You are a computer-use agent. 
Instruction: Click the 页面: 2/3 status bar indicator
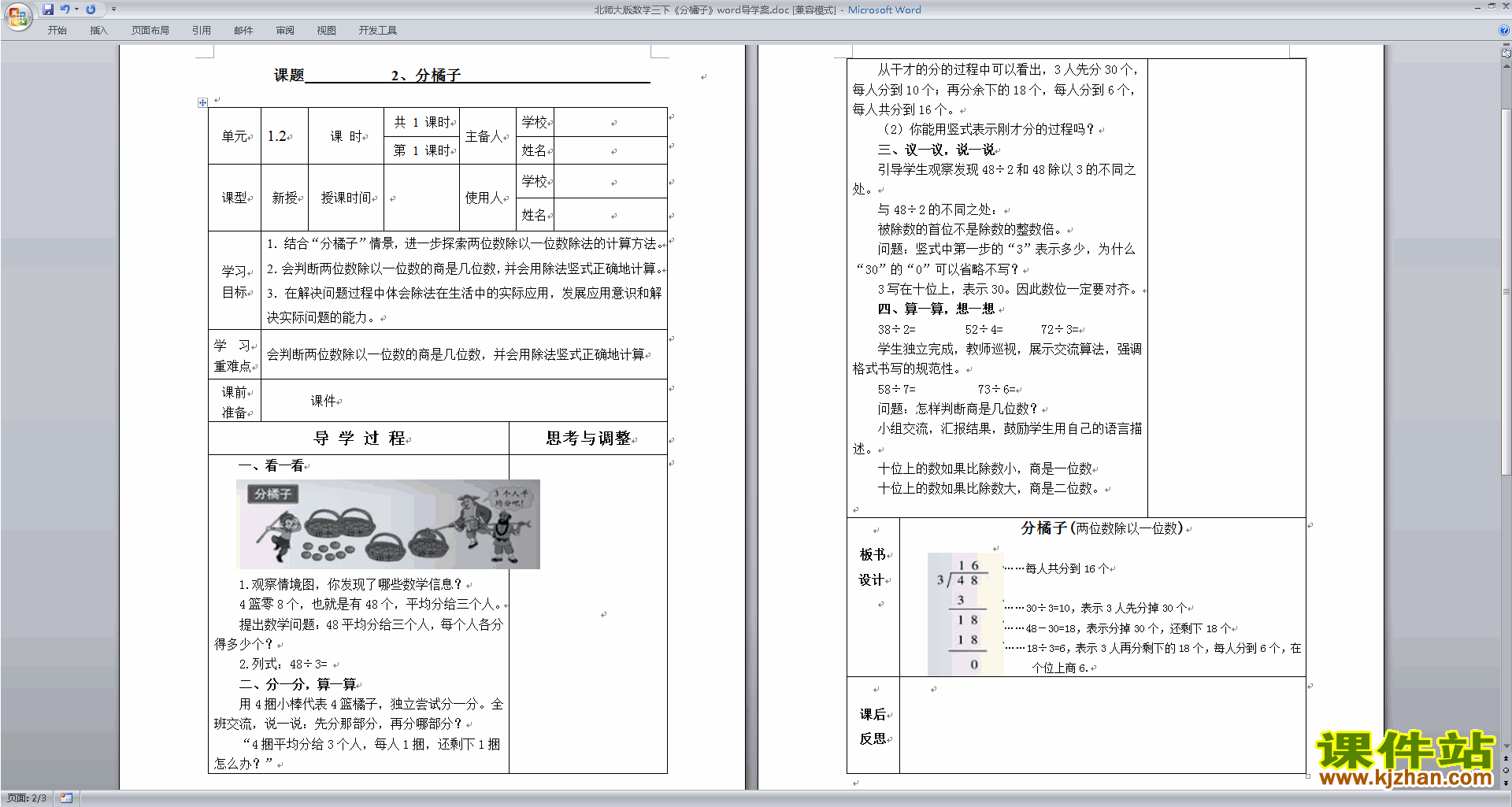tap(27, 798)
